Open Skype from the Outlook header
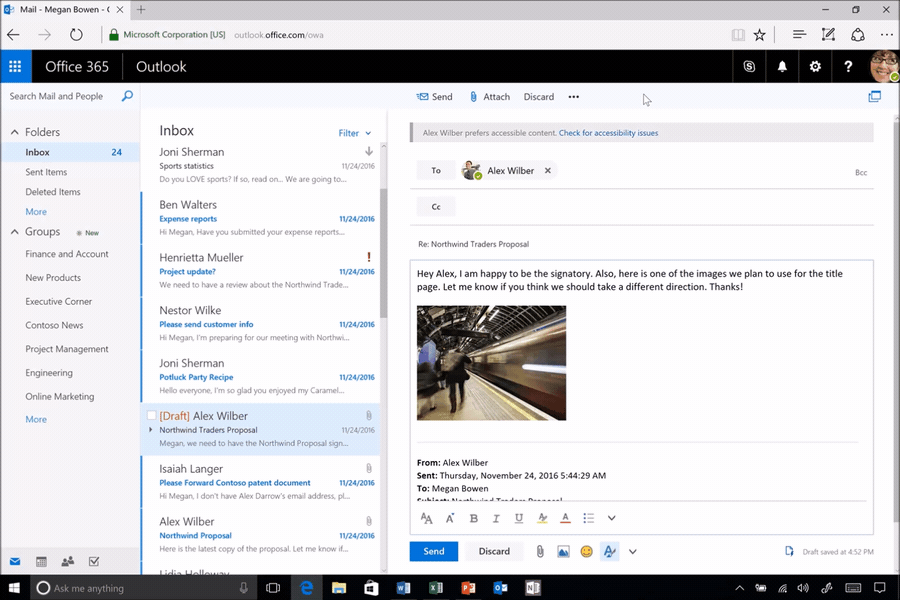This screenshot has width=900, height=600. [x=749, y=67]
